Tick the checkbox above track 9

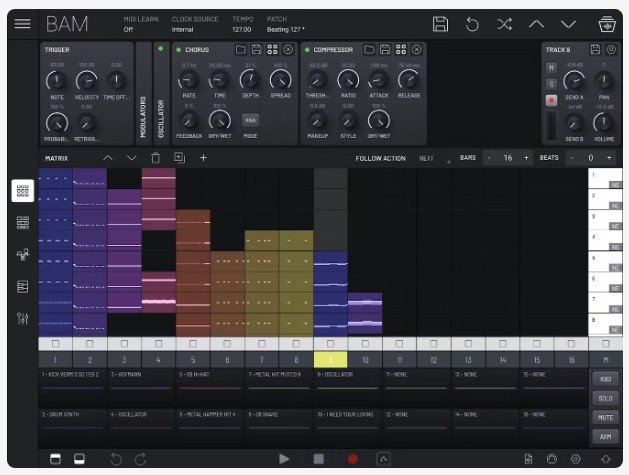331,344
